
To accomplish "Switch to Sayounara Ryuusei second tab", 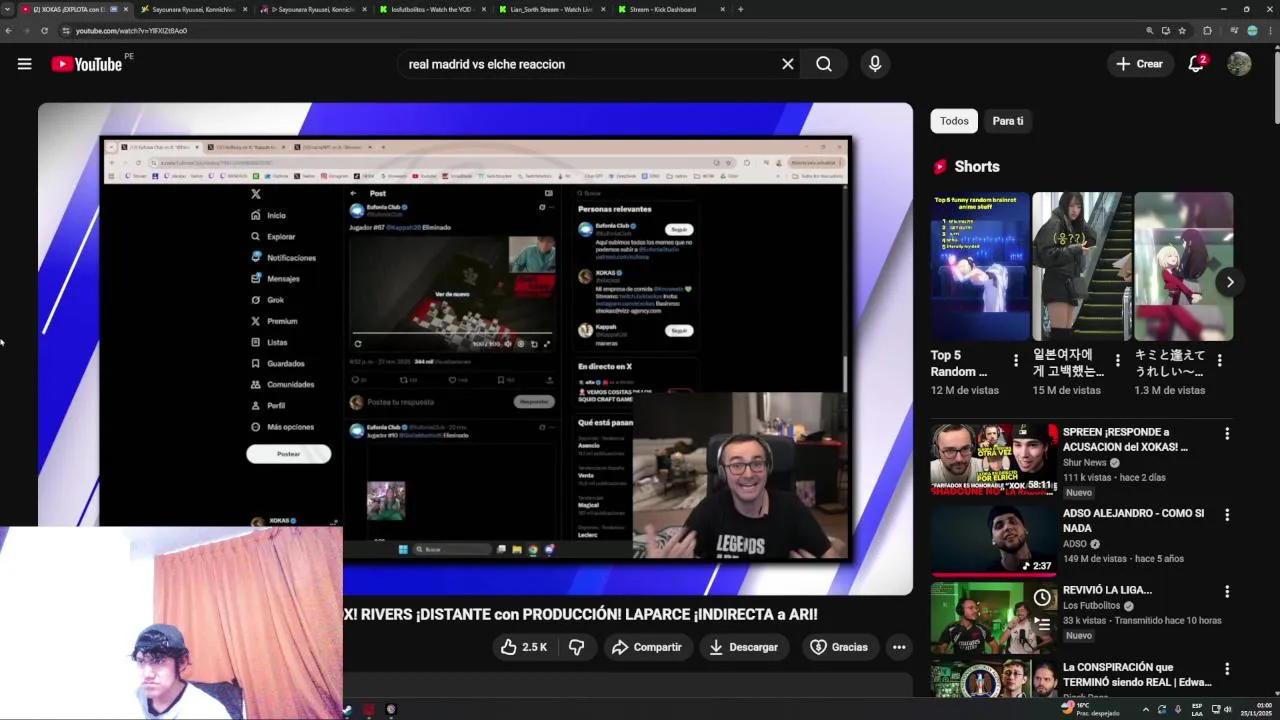I will [x=193, y=9].
